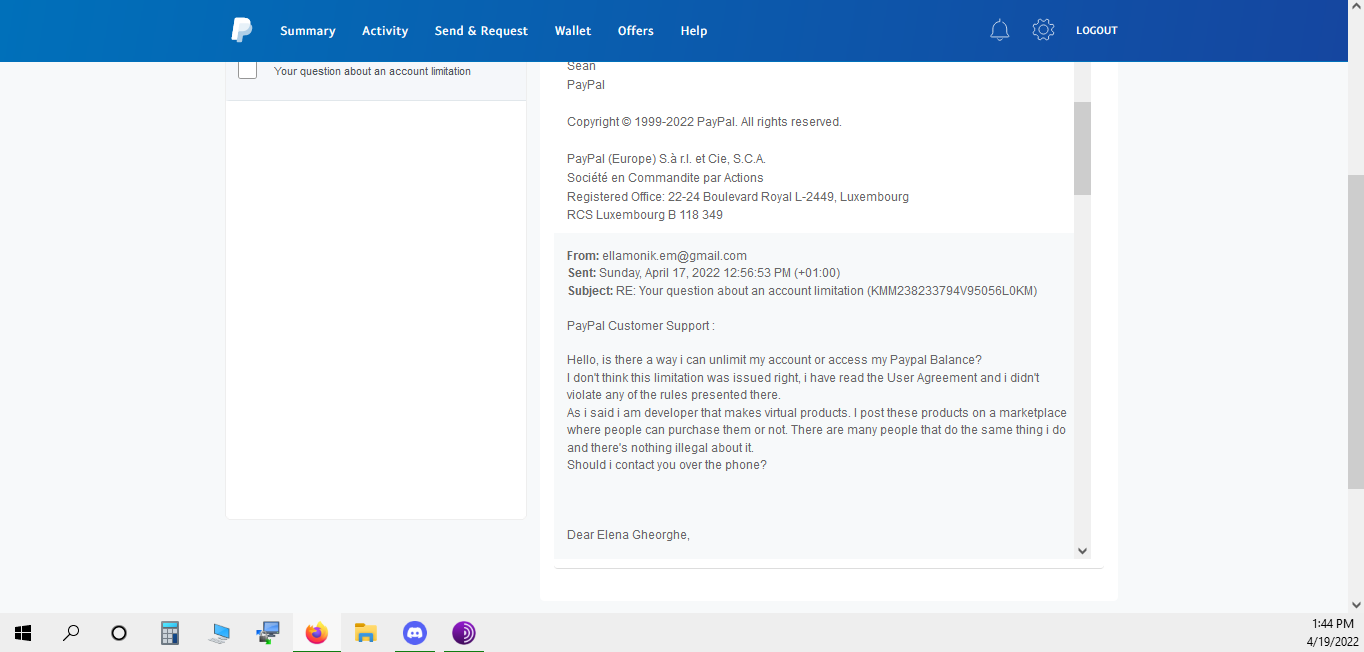Switch to Firefox in taskbar
1364x652 pixels.
pos(317,632)
